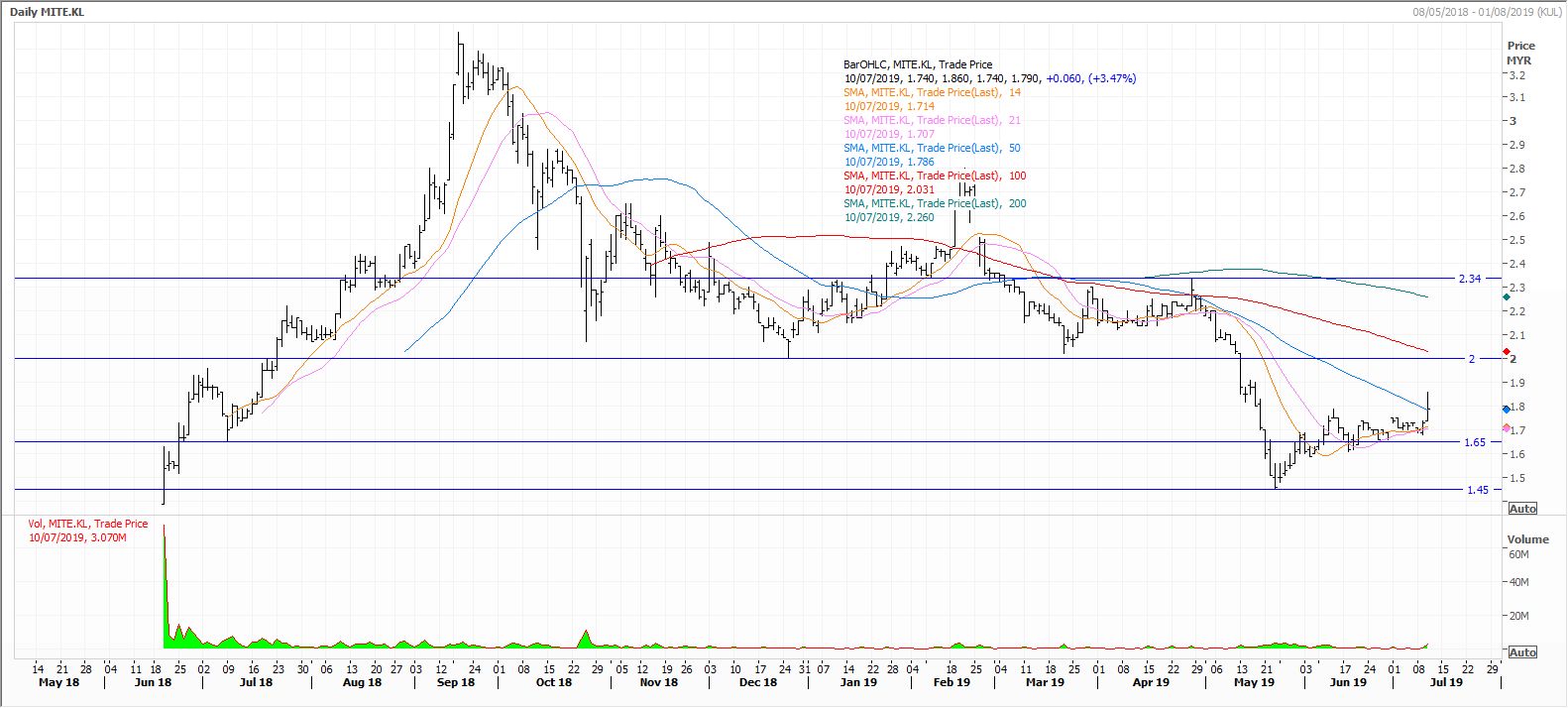This screenshot has width=1568, height=708.
Task: Select the teal SMA 200 marker on price axis
Action: click(x=1507, y=296)
